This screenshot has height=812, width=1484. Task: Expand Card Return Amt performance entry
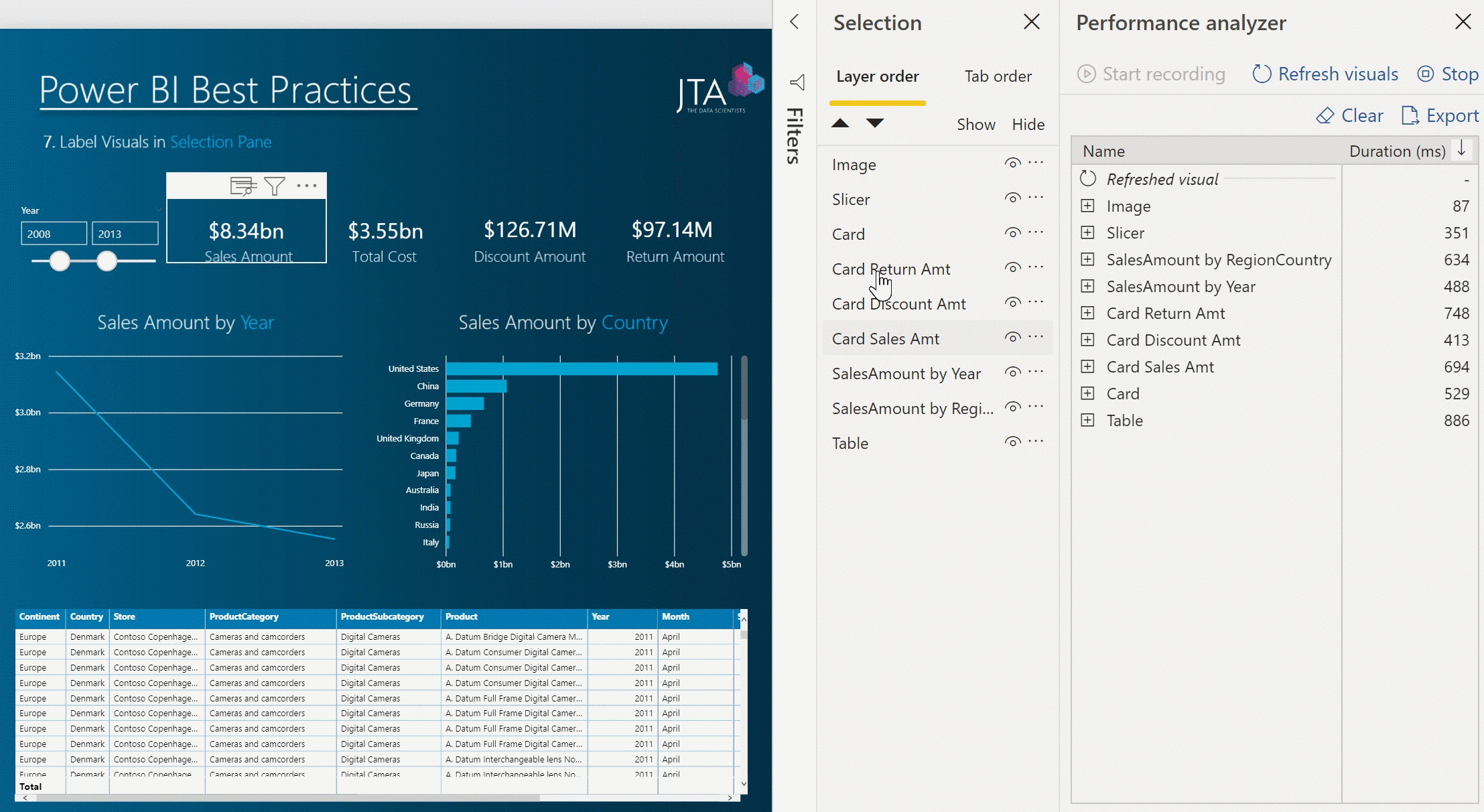click(x=1088, y=313)
